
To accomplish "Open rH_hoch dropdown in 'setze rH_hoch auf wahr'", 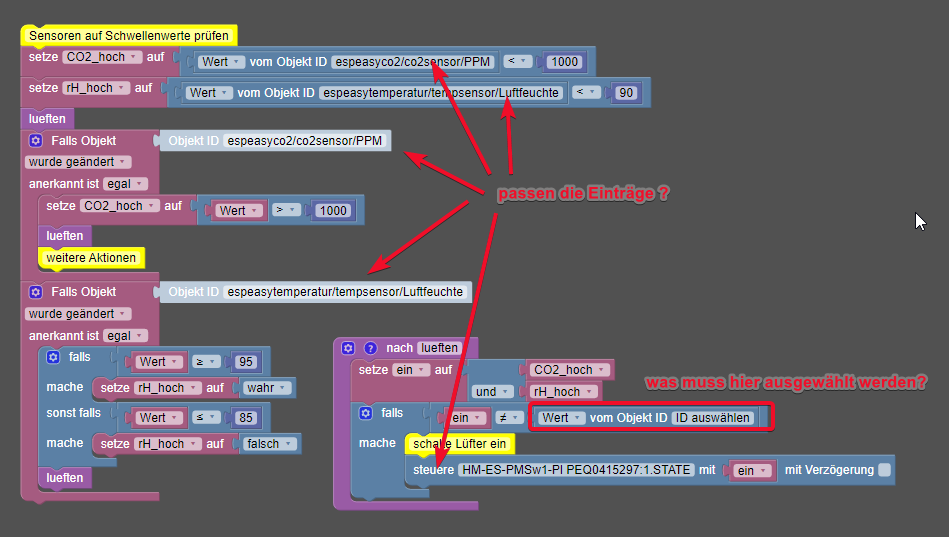I will (x=168, y=387).
